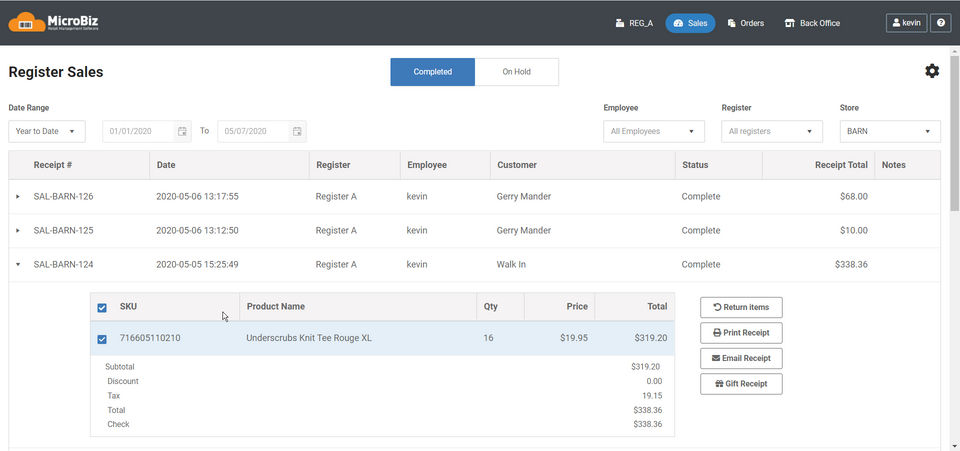Viewport: 960px width, 451px height.
Task: Go to Orders in top navigation
Action: pos(745,23)
